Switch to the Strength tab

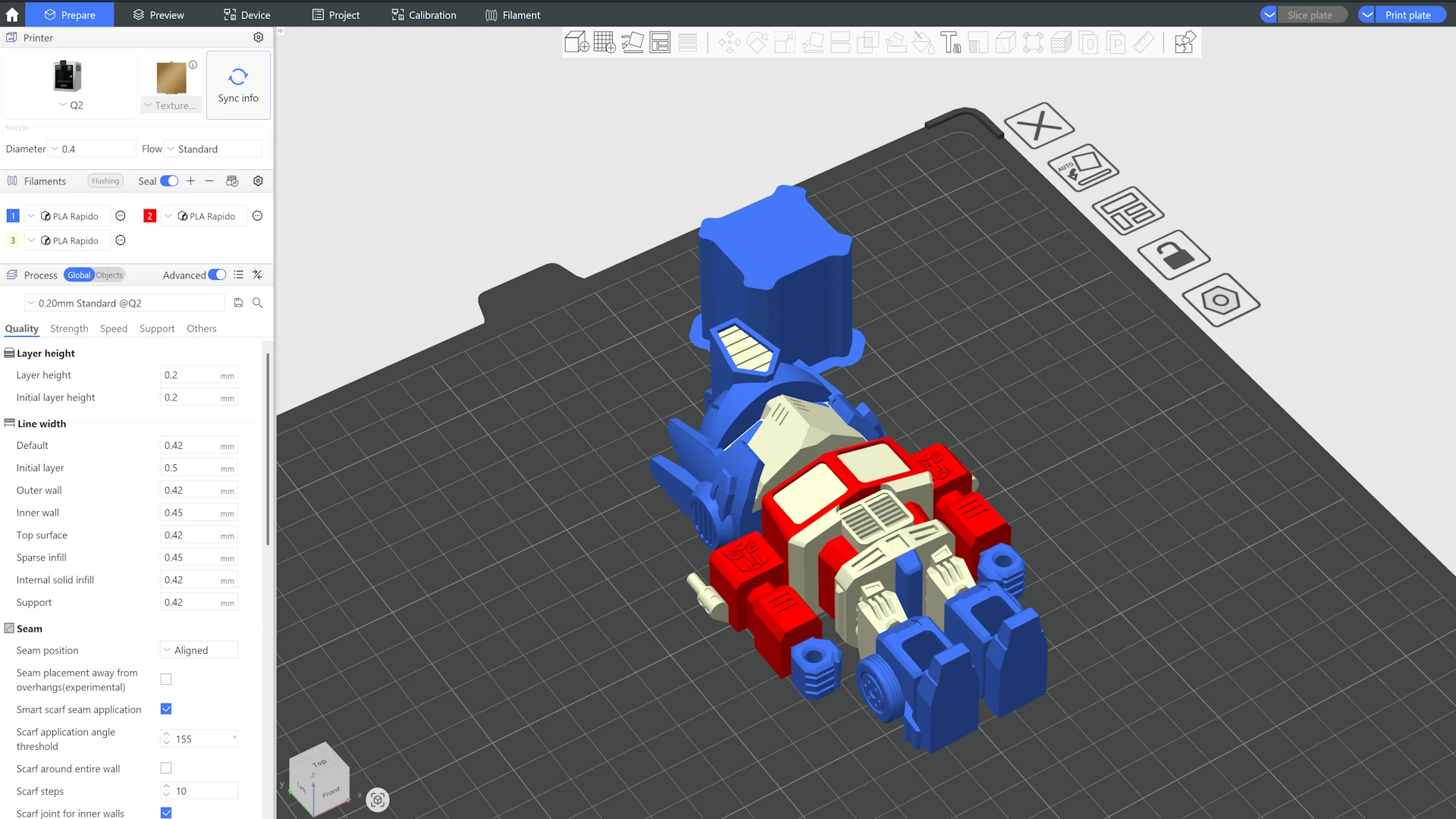[x=69, y=328]
